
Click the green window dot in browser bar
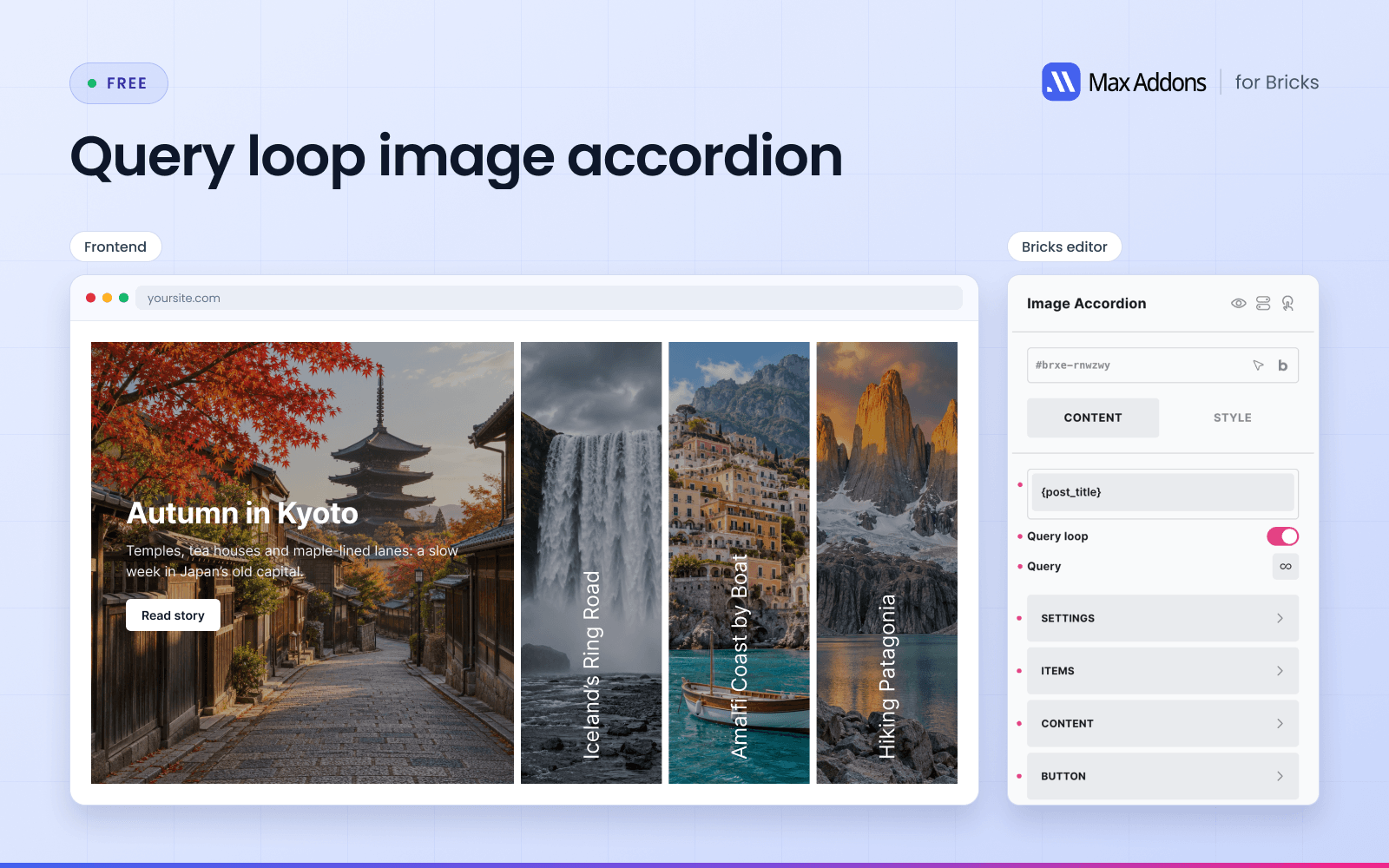point(123,298)
